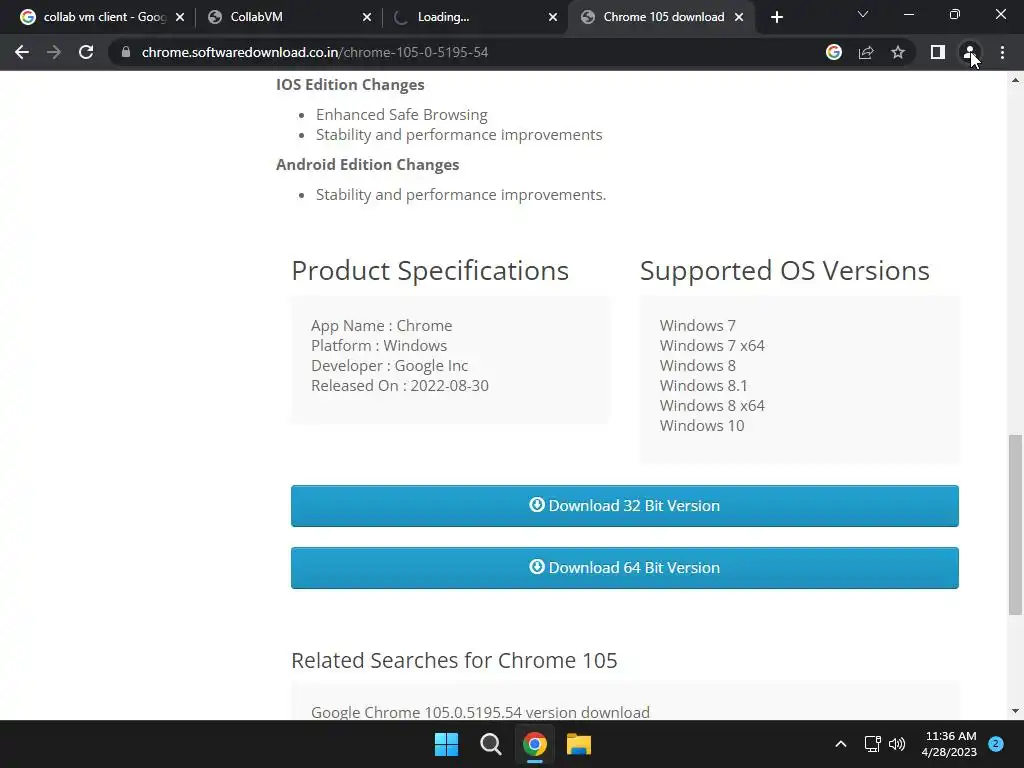Open the volume tray icon
Viewport: 1024px width, 768px height.
897,744
